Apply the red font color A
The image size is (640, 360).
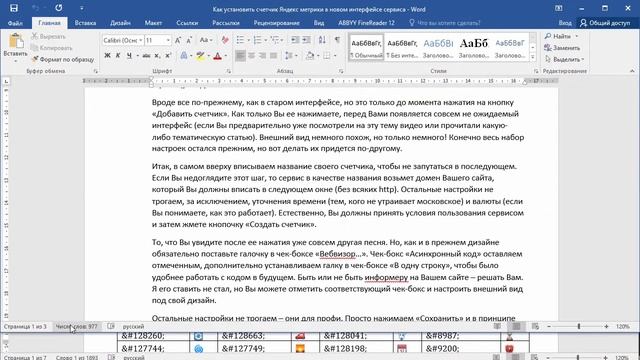tap(217, 56)
